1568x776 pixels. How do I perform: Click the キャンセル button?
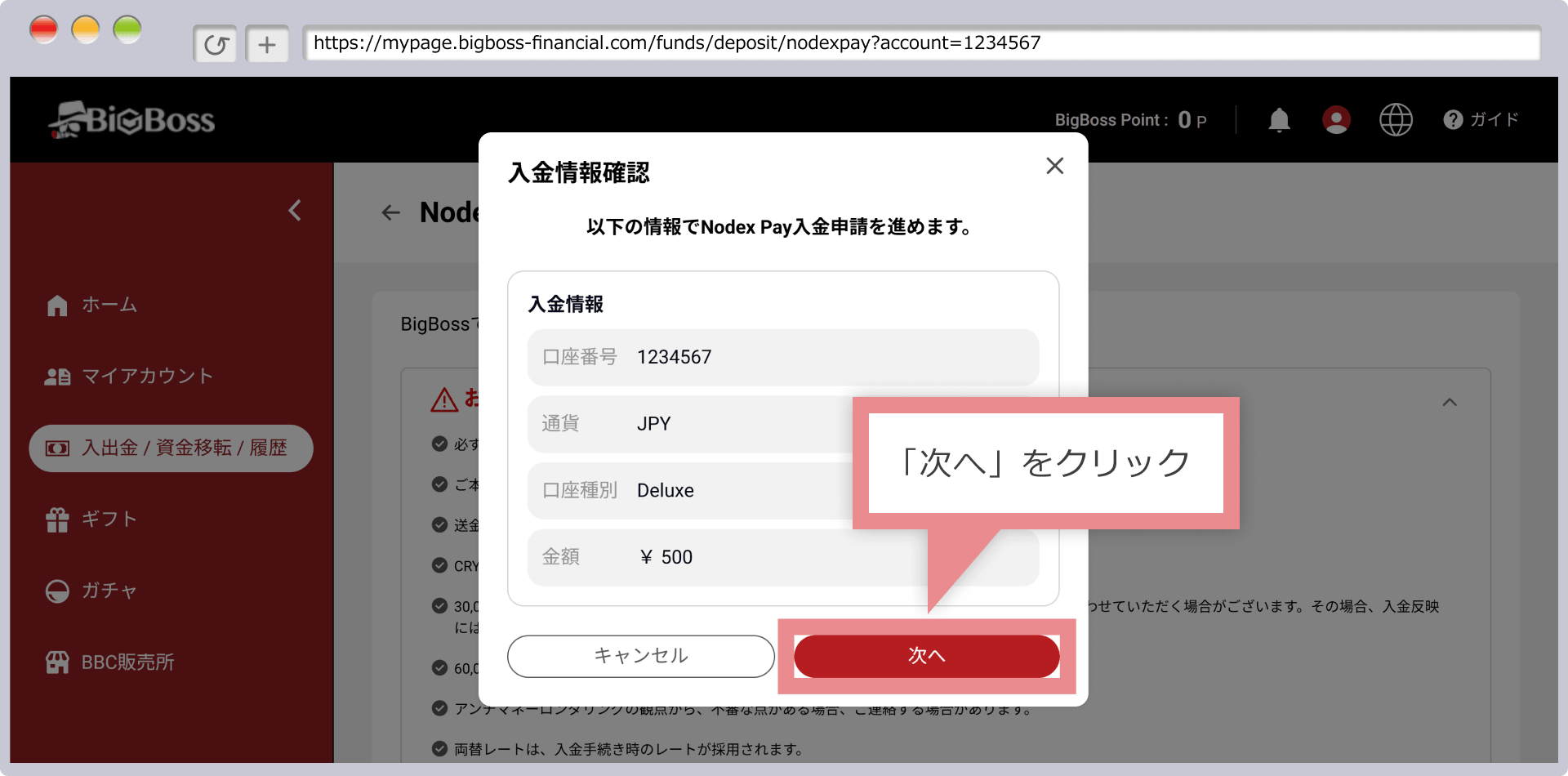click(641, 656)
